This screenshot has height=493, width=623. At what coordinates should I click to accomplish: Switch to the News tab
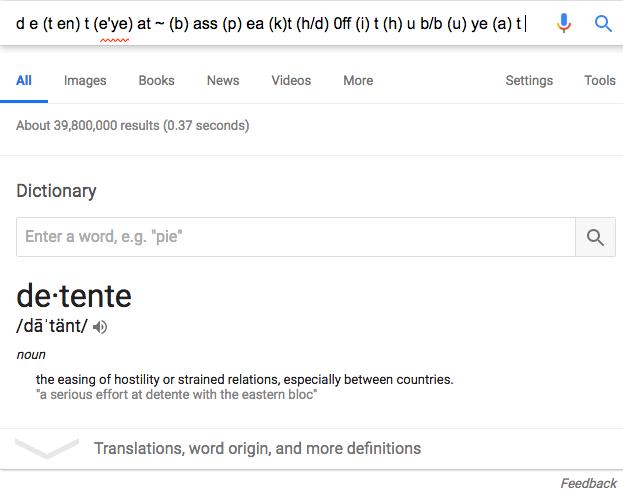click(x=223, y=81)
